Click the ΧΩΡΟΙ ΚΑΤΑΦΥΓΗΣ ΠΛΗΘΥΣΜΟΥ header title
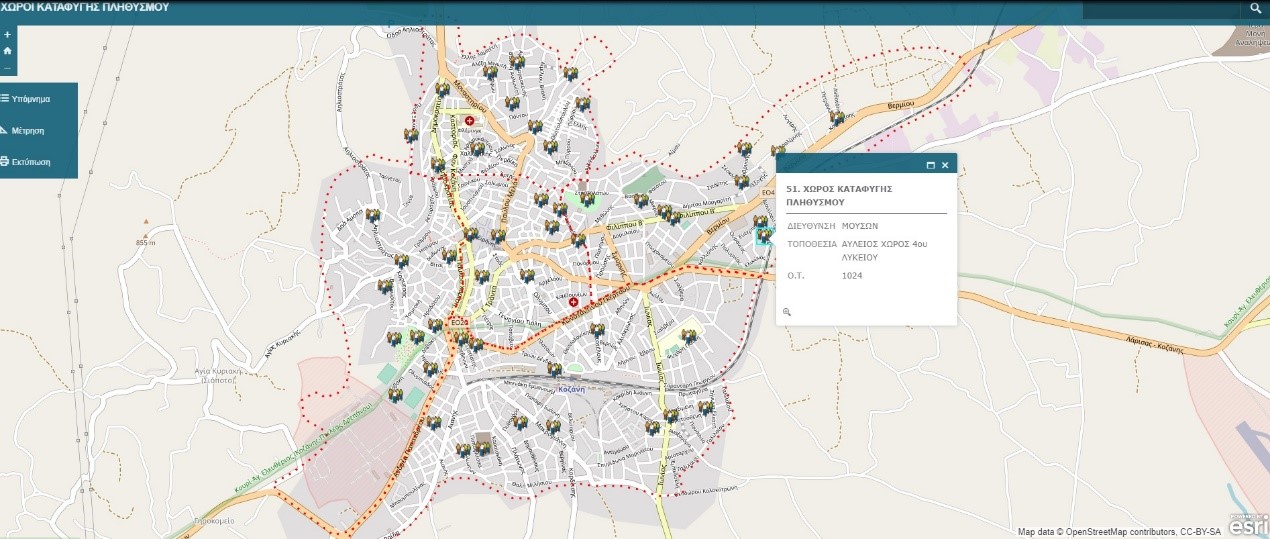 click(x=85, y=7)
